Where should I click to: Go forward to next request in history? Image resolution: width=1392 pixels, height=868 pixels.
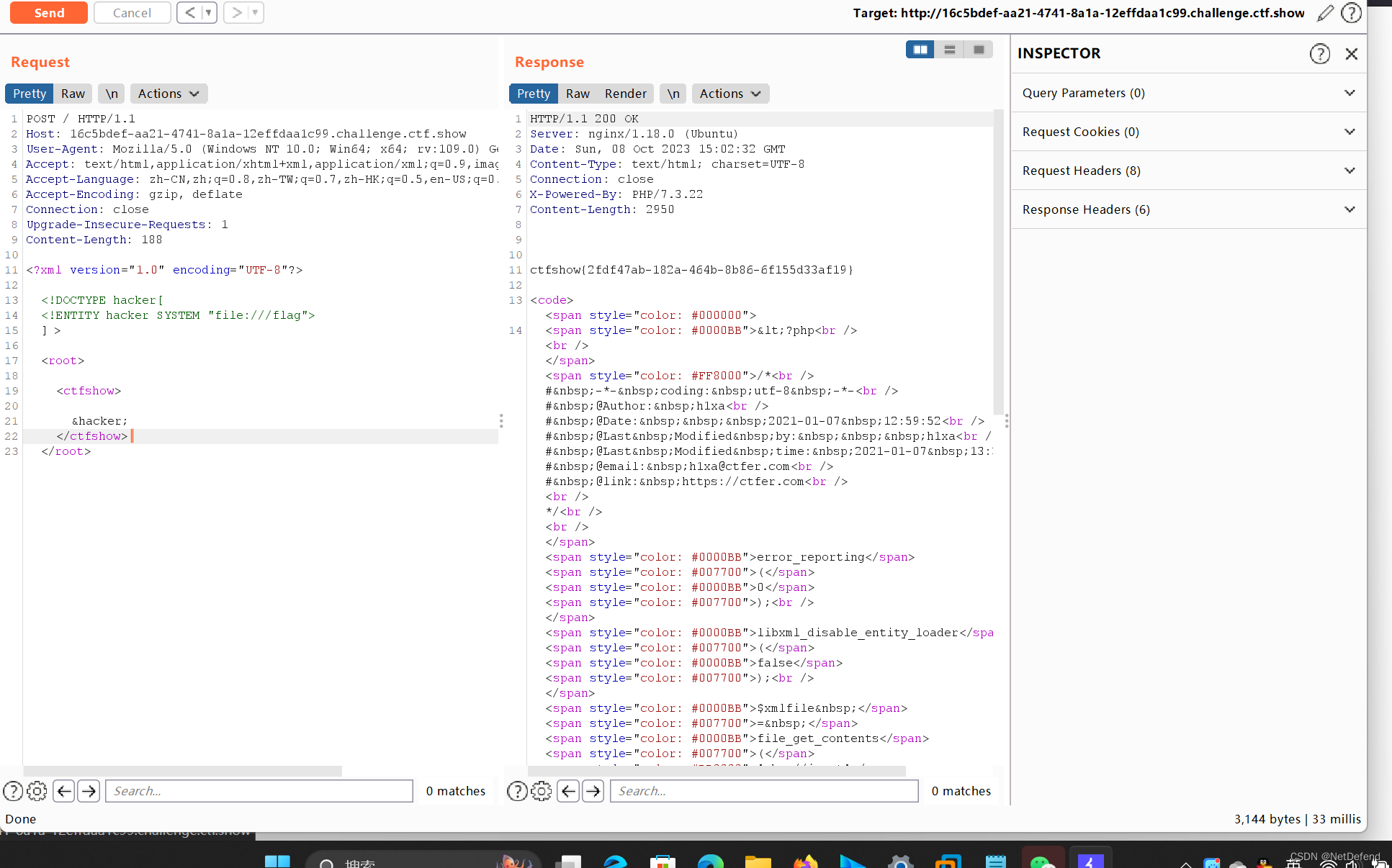click(x=236, y=13)
